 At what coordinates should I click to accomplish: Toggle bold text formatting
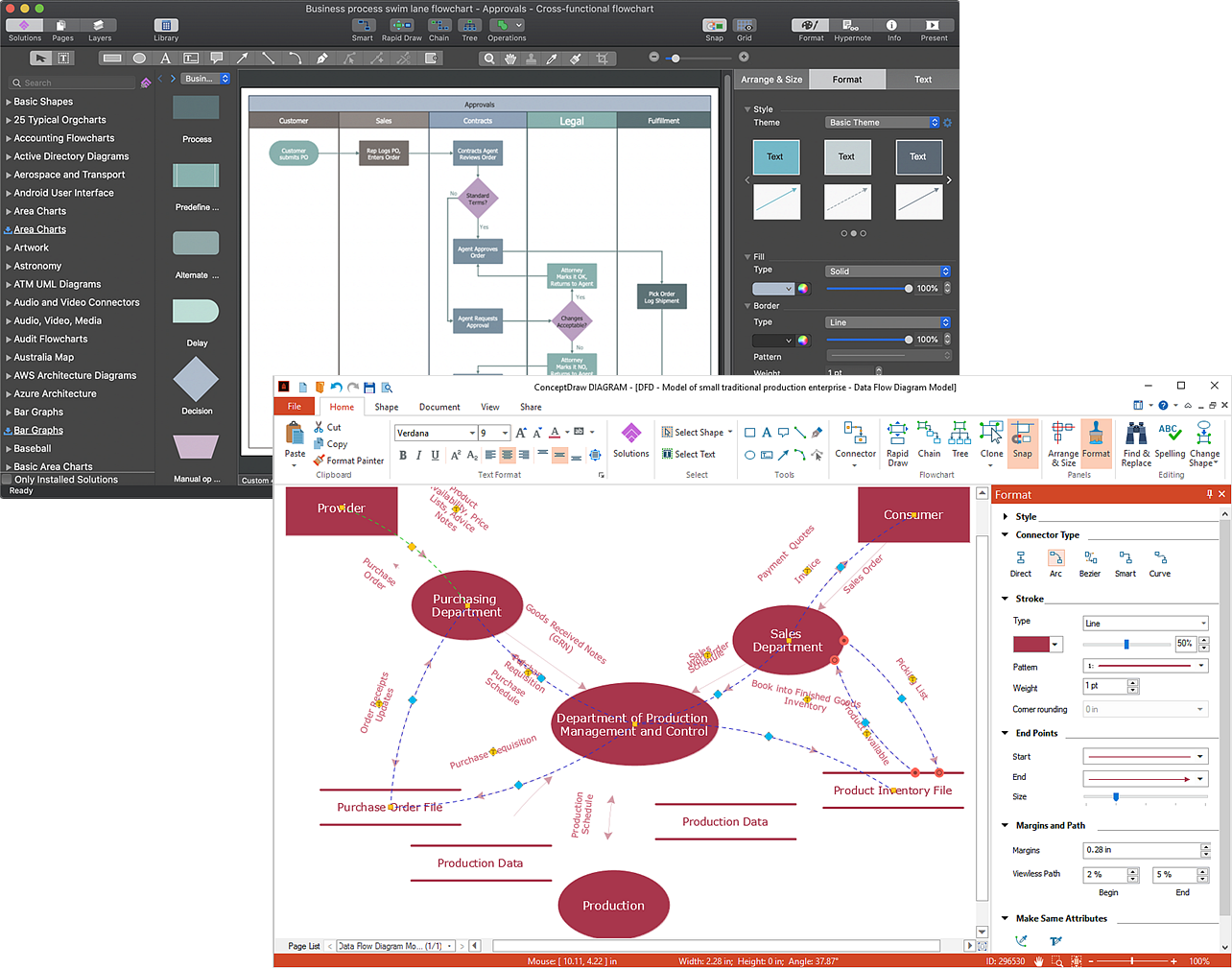coord(403,455)
